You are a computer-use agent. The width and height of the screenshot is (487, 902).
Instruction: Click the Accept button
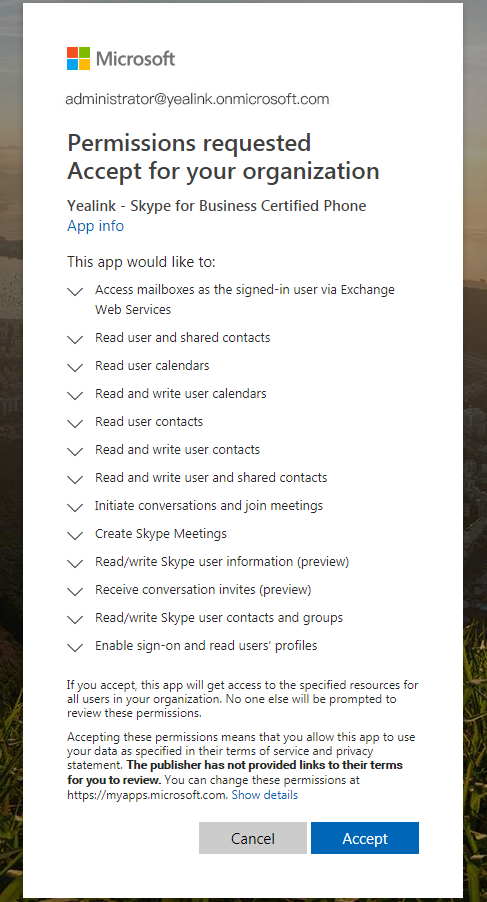pos(365,838)
